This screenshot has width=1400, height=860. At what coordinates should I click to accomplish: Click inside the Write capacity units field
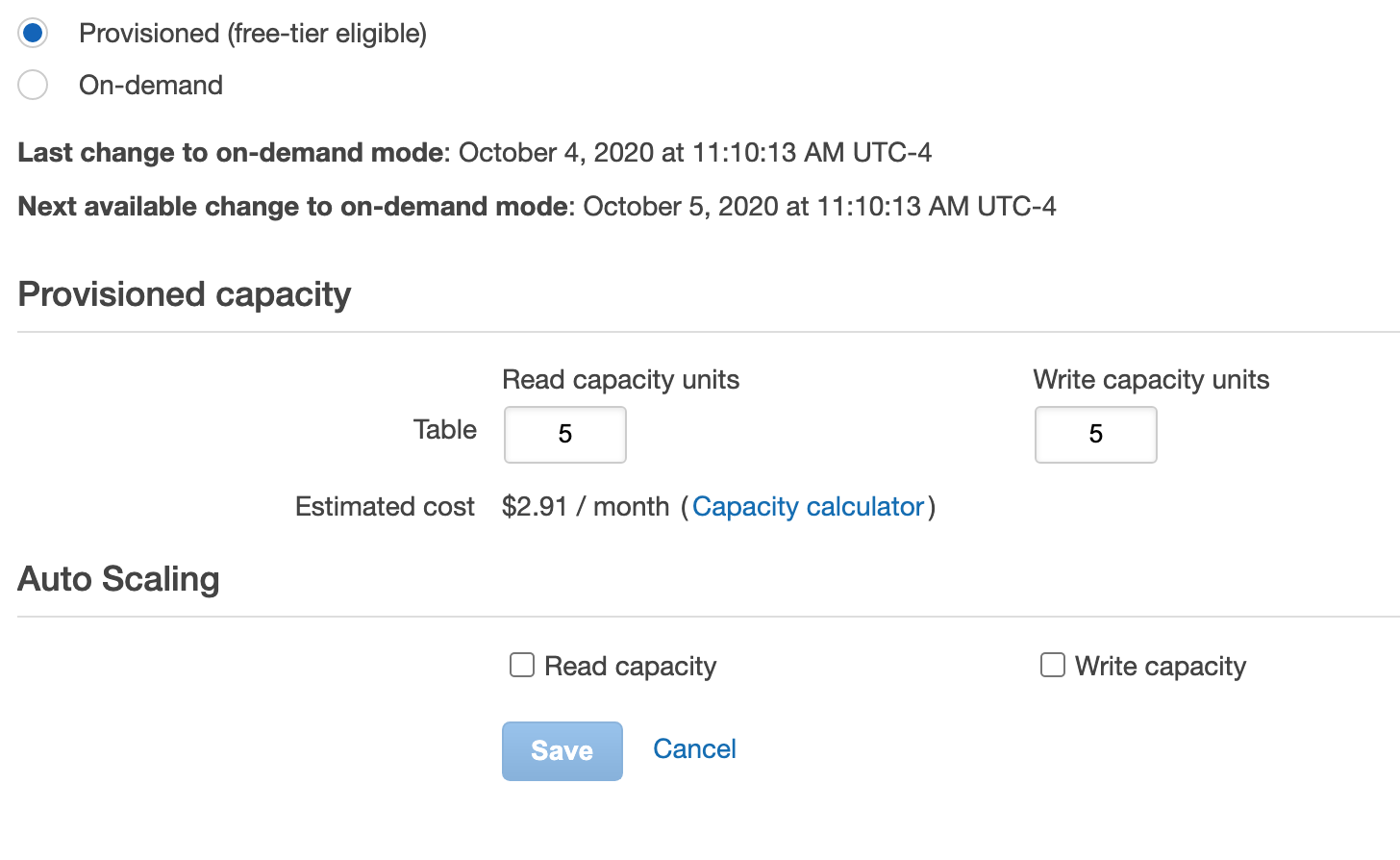1095,435
